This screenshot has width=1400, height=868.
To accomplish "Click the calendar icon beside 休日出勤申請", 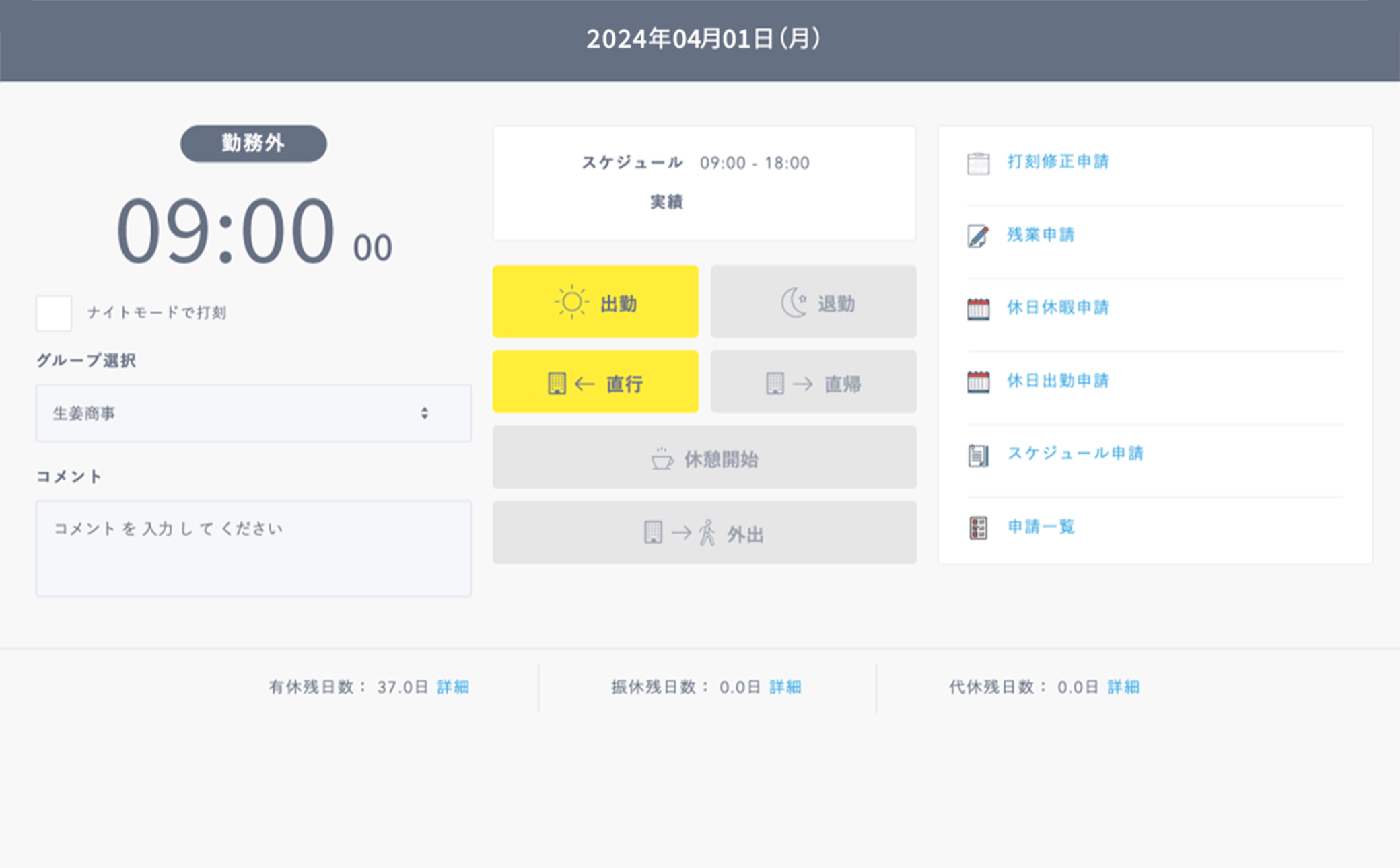I will coord(978,382).
